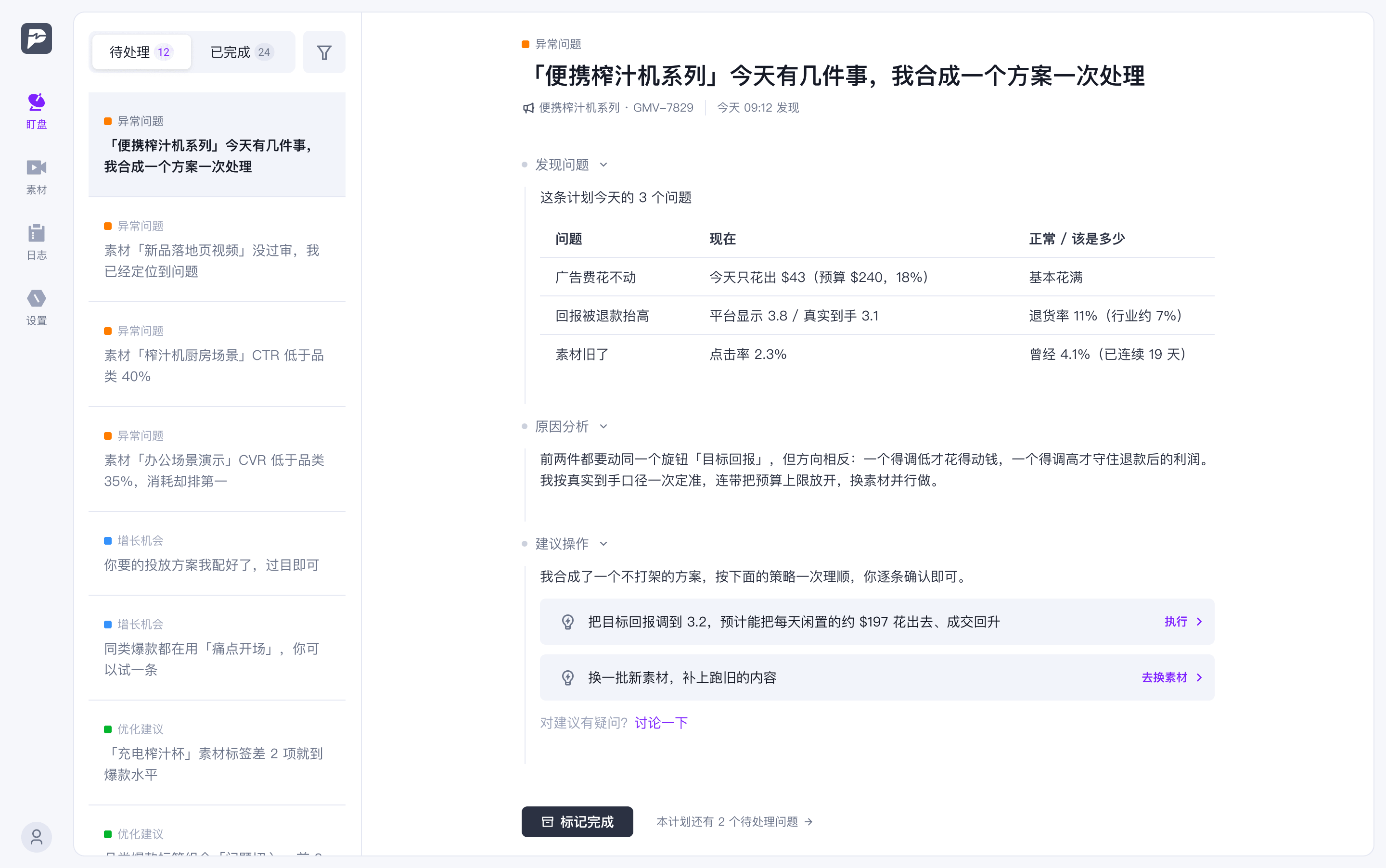Click 今天 09:12 发现 timestamp
1386x868 pixels.
pyautogui.click(x=758, y=108)
